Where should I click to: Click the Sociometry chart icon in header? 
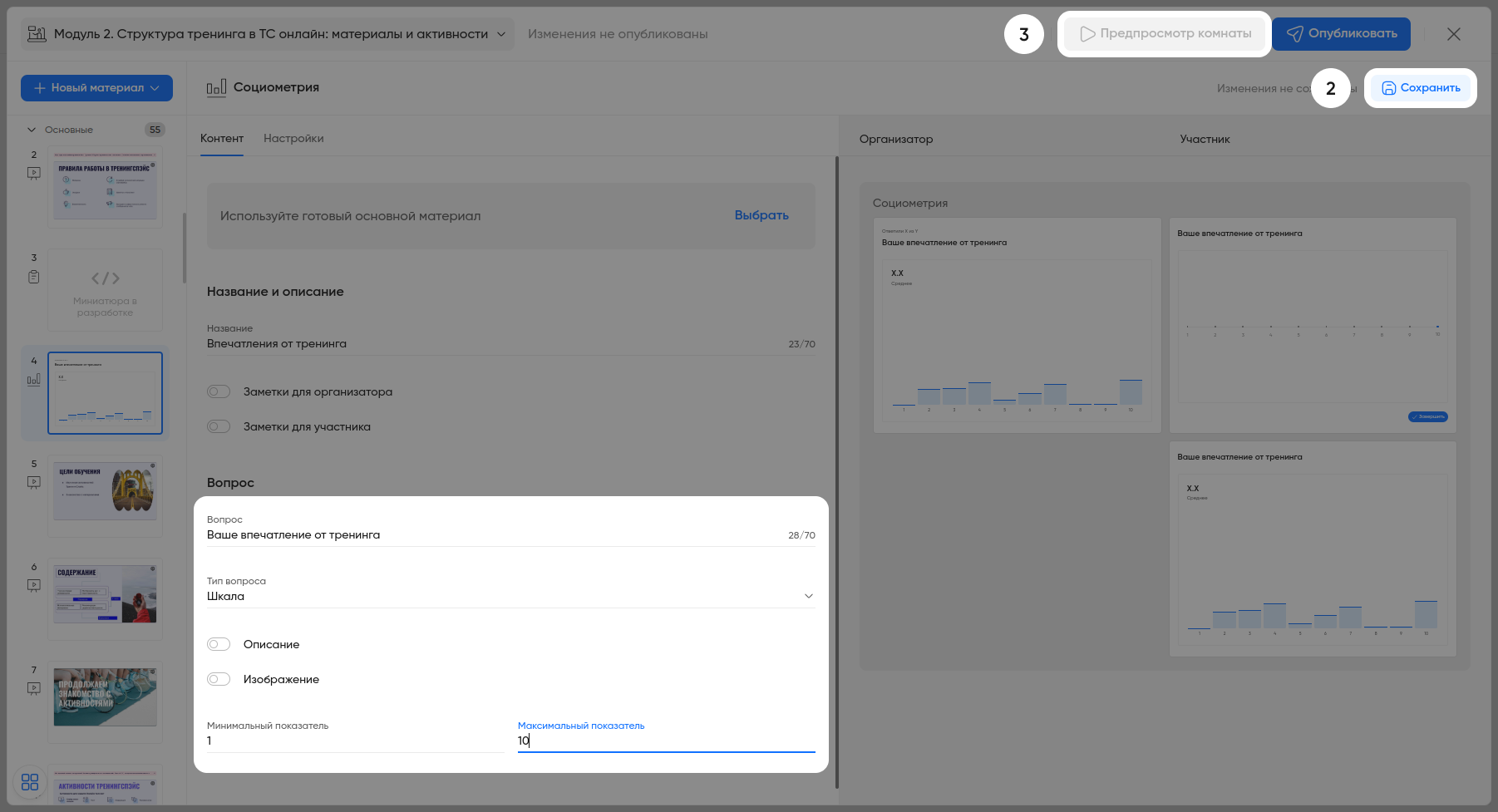(216, 87)
